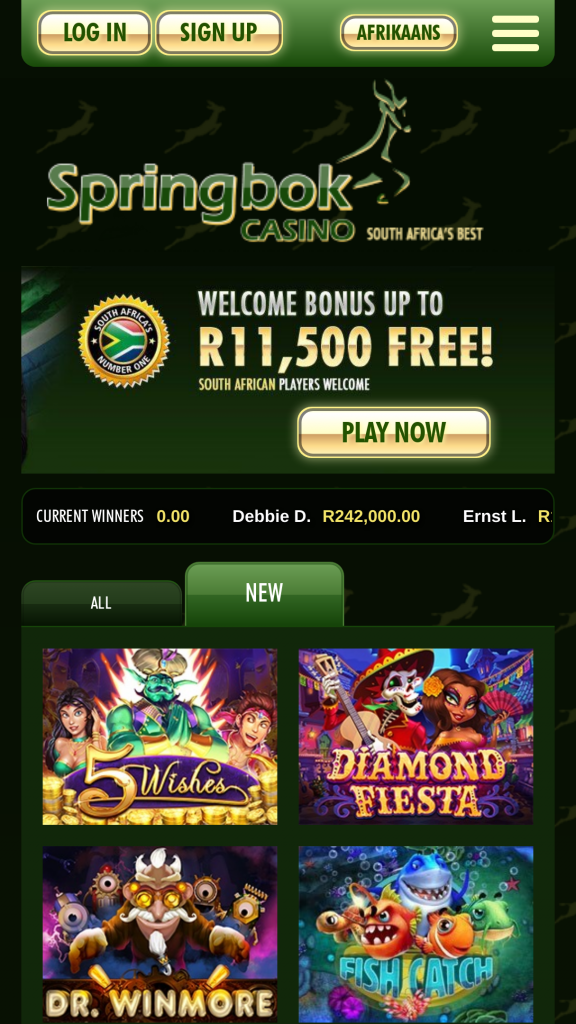Click the SIGN UP button

click(219, 32)
